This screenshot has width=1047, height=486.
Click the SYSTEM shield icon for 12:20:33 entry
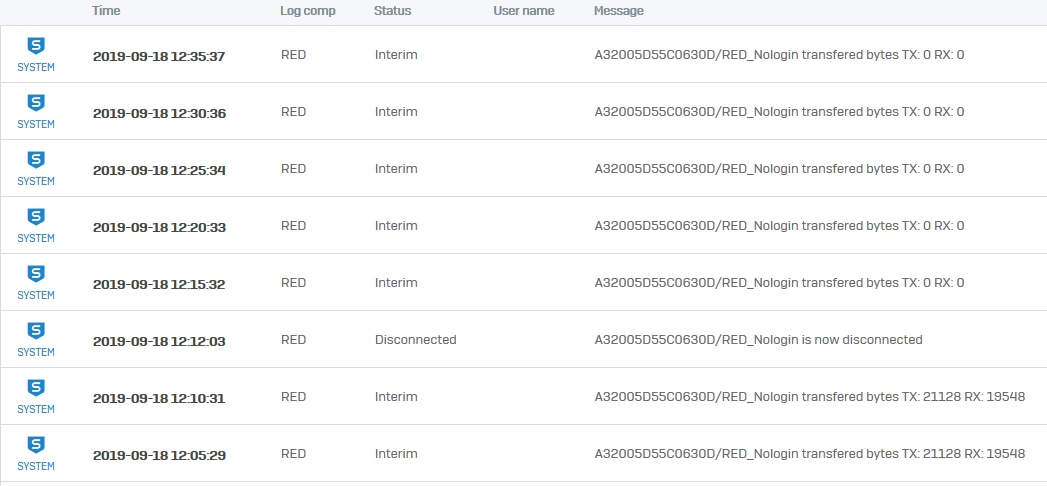(x=36, y=217)
